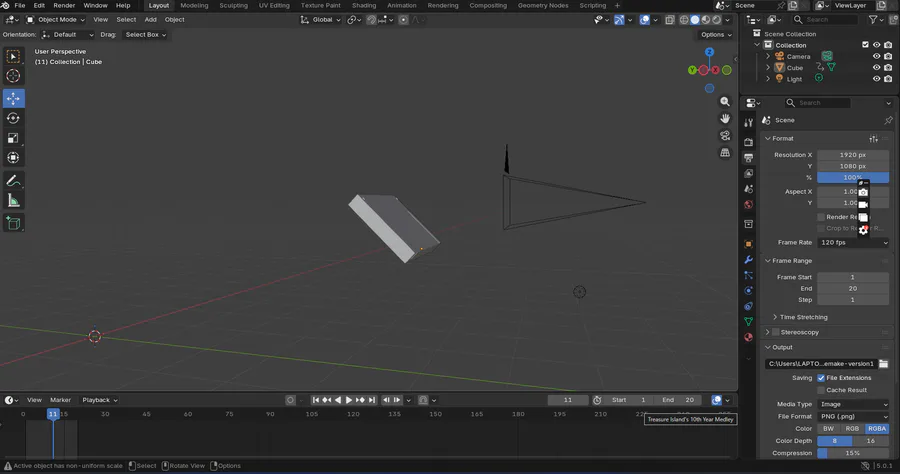900x474 pixels.
Task: Open the Object properties tab
Action: (748, 244)
